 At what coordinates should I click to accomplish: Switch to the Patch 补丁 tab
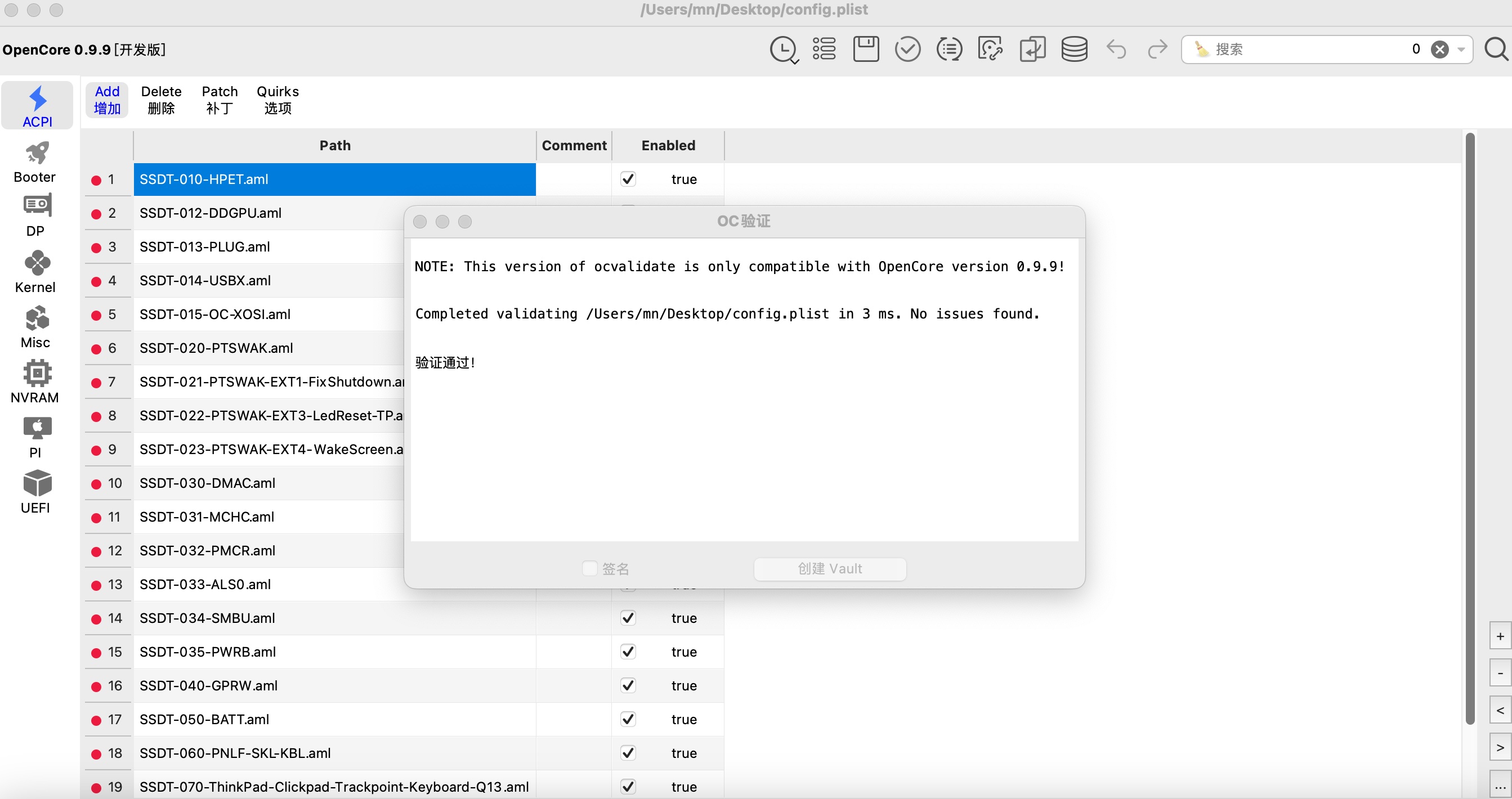point(220,100)
